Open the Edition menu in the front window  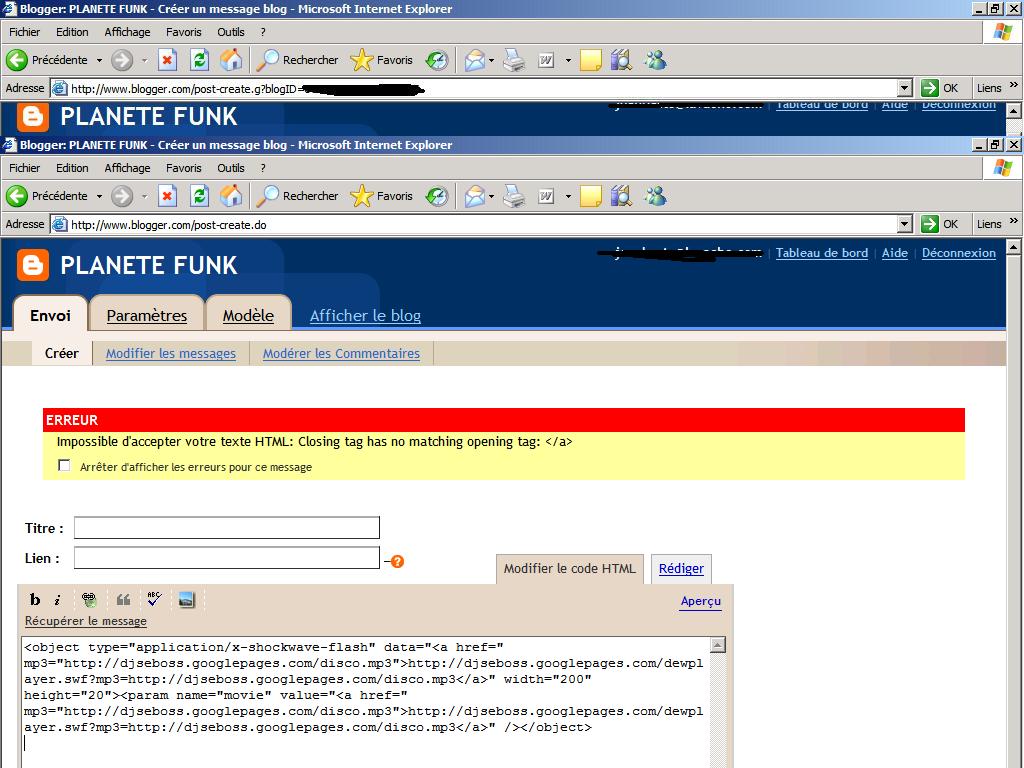72,168
